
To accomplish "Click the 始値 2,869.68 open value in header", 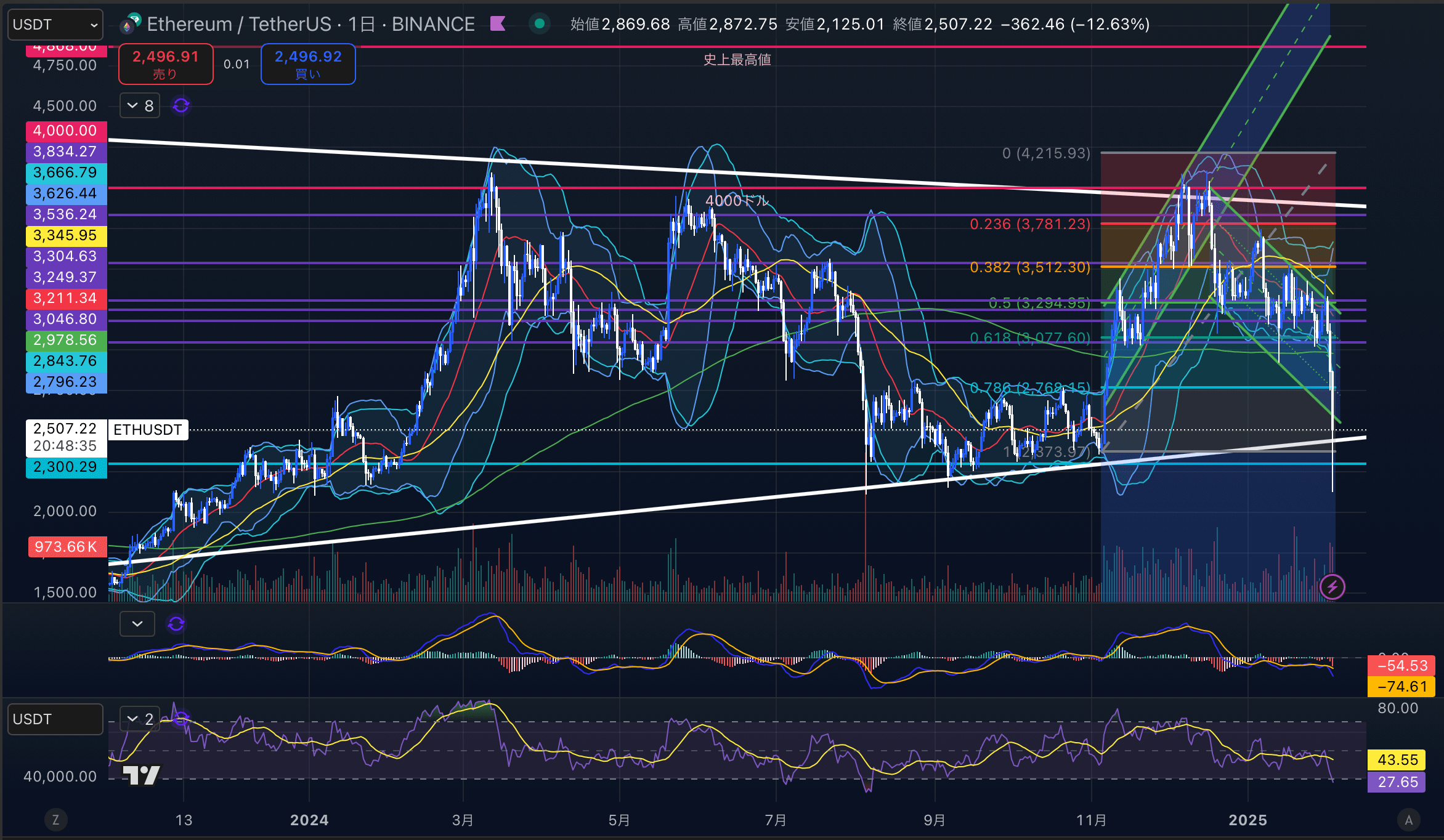I will 620,24.
